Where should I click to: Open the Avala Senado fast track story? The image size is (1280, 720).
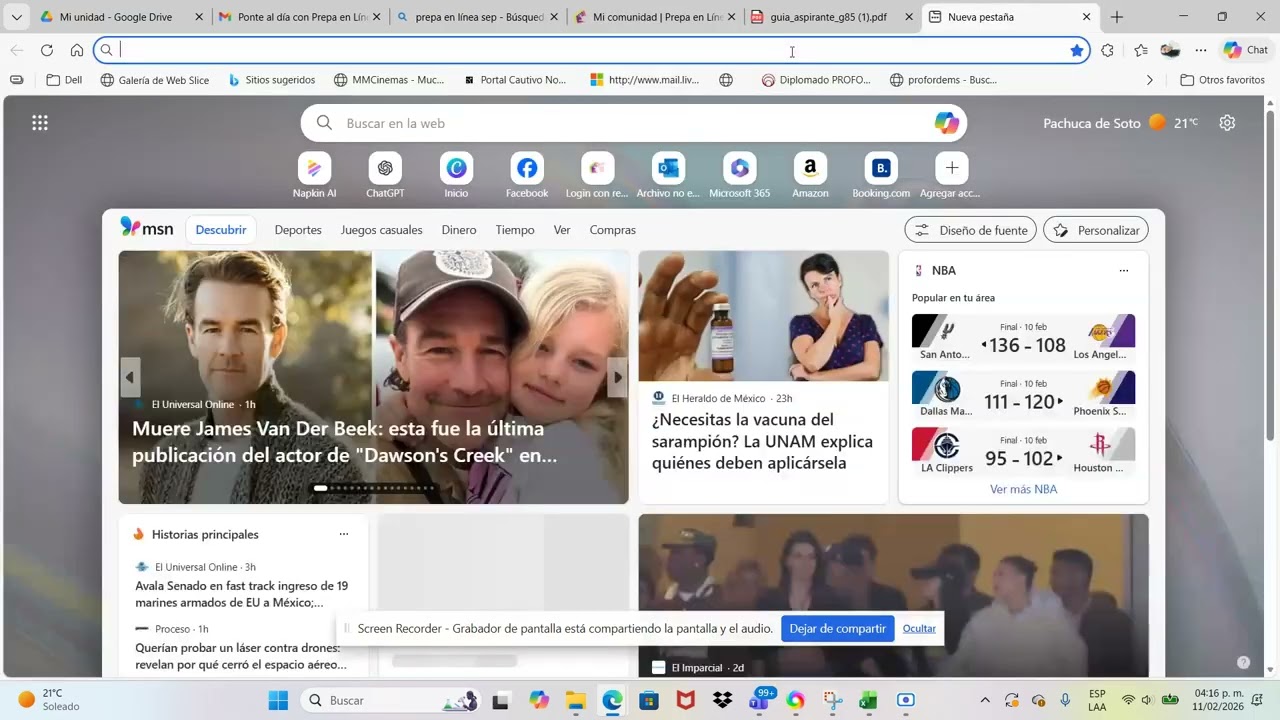pyautogui.click(x=242, y=594)
